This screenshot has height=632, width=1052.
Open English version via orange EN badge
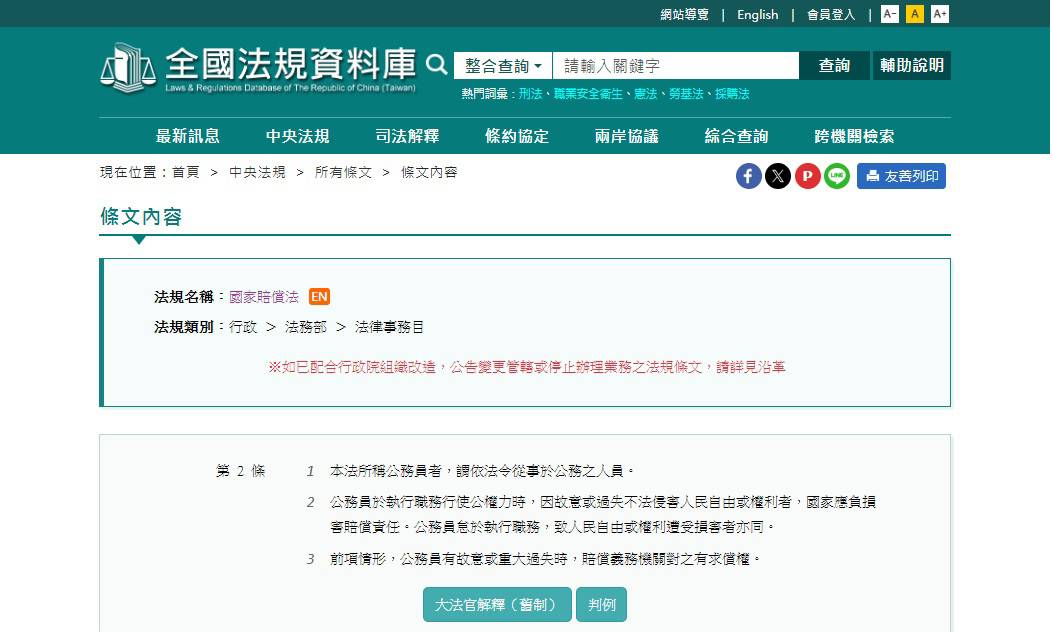click(x=319, y=297)
